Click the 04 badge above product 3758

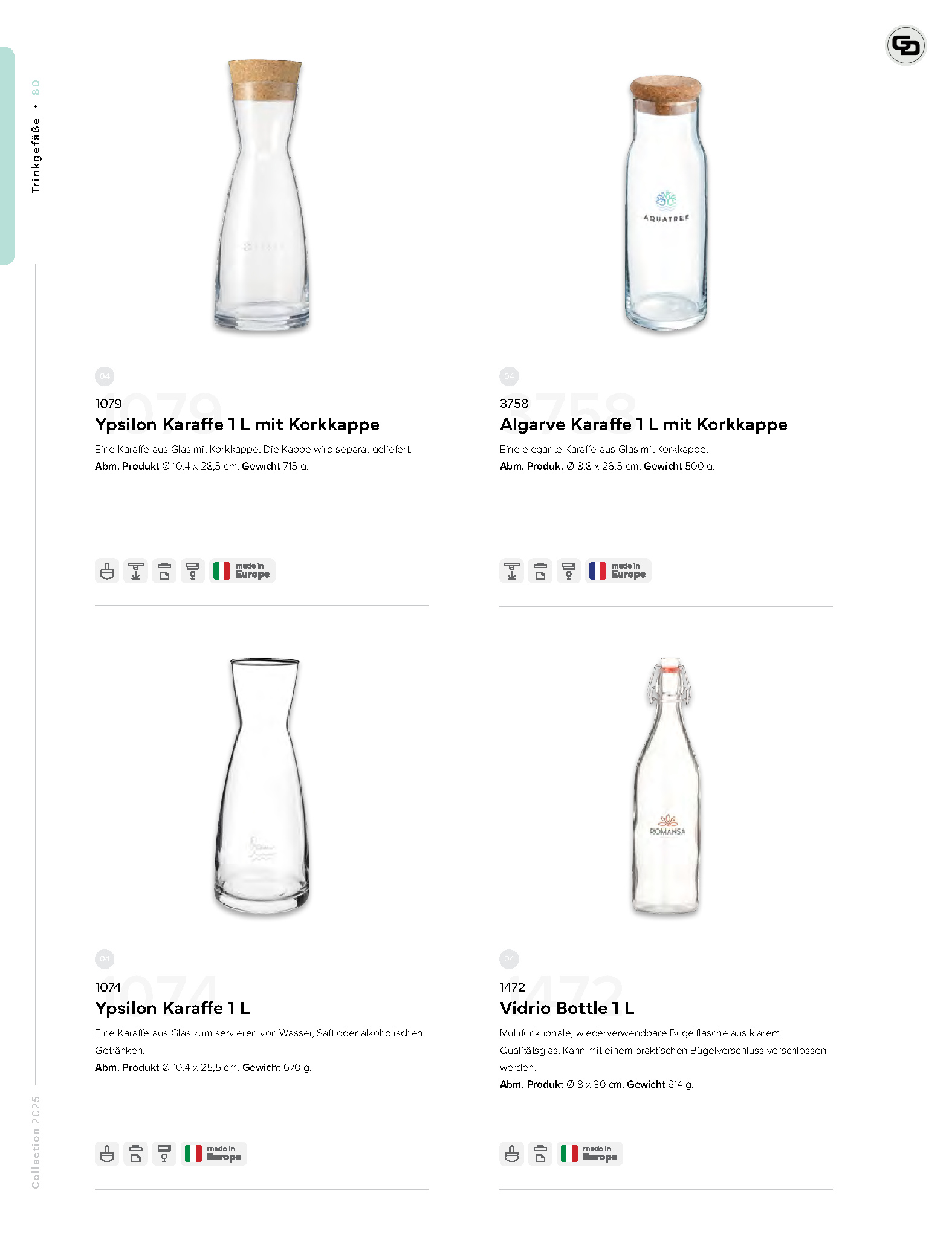click(509, 376)
